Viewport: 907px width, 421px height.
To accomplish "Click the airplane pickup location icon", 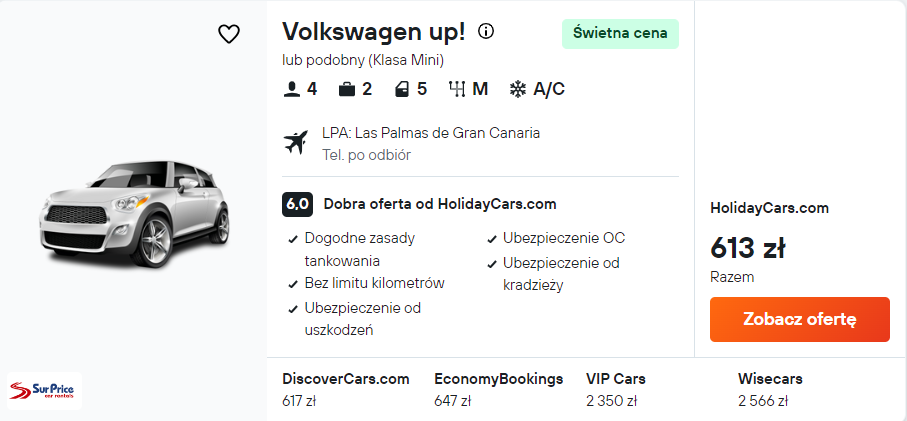I will (297, 142).
